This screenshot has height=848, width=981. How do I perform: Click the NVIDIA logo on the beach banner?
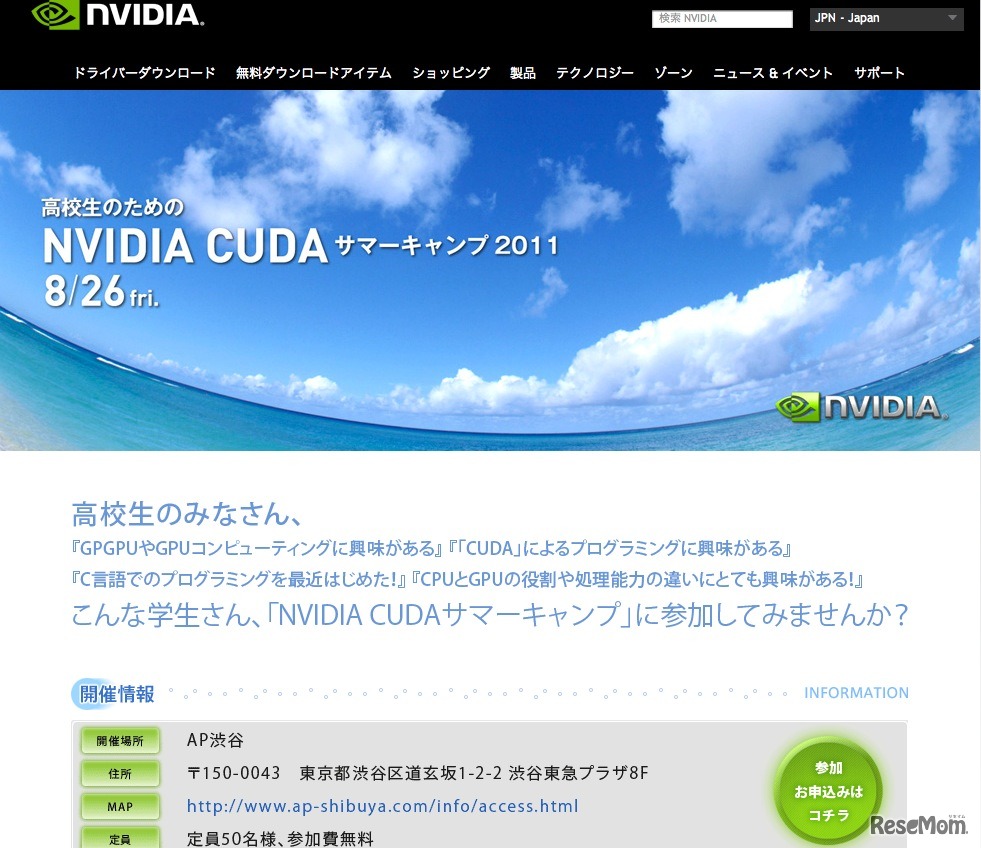[862, 407]
